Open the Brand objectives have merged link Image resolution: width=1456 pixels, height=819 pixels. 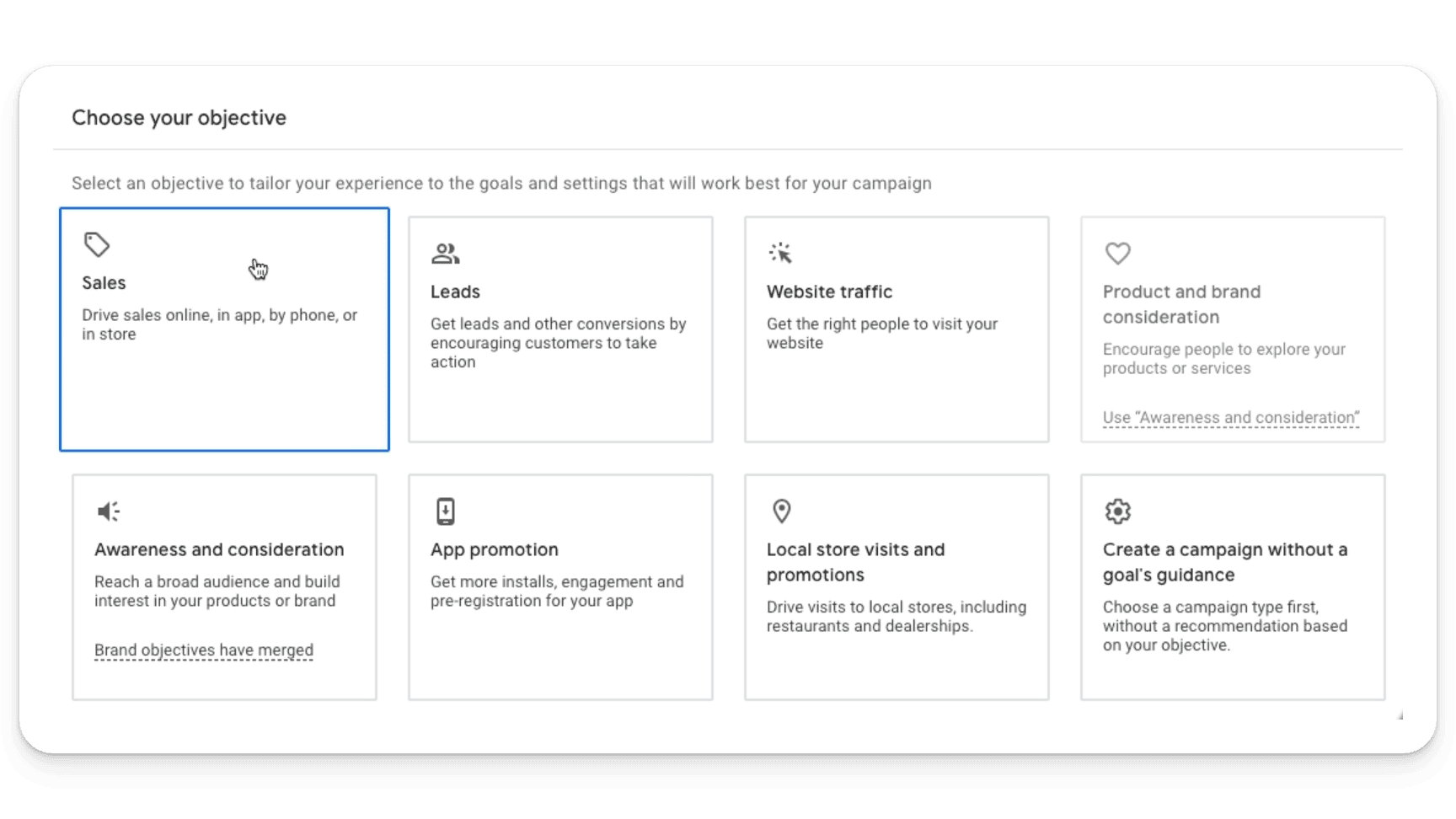[204, 650]
